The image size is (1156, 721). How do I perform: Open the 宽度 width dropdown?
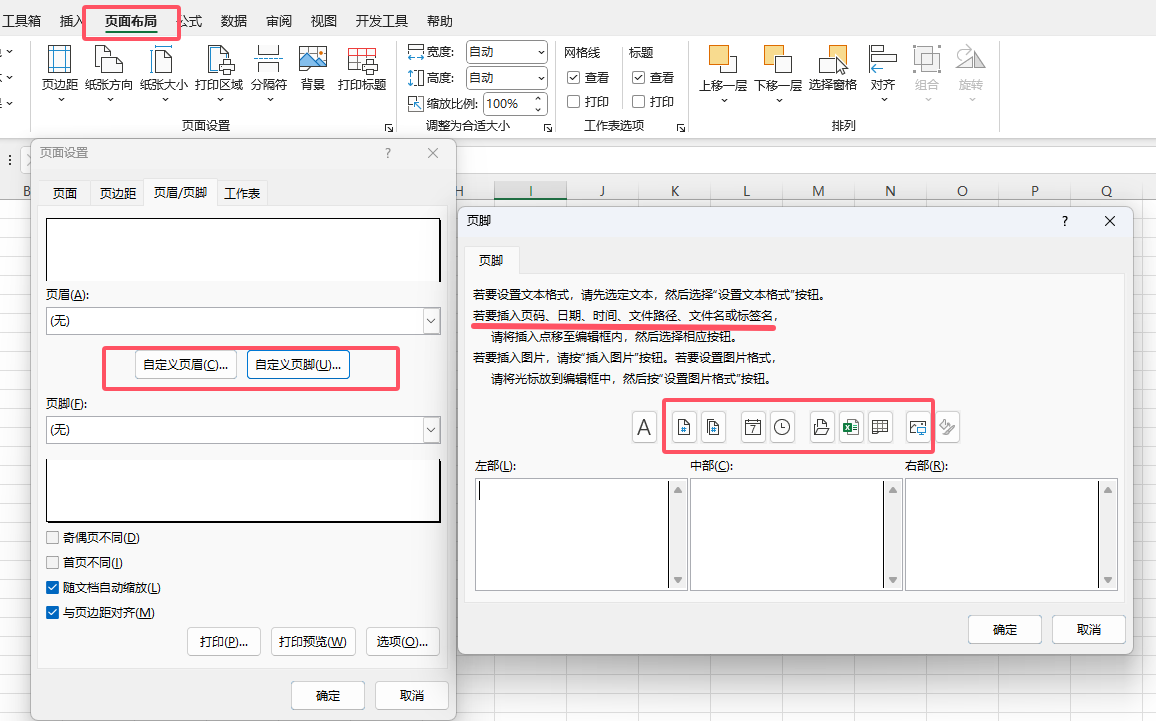(541, 52)
